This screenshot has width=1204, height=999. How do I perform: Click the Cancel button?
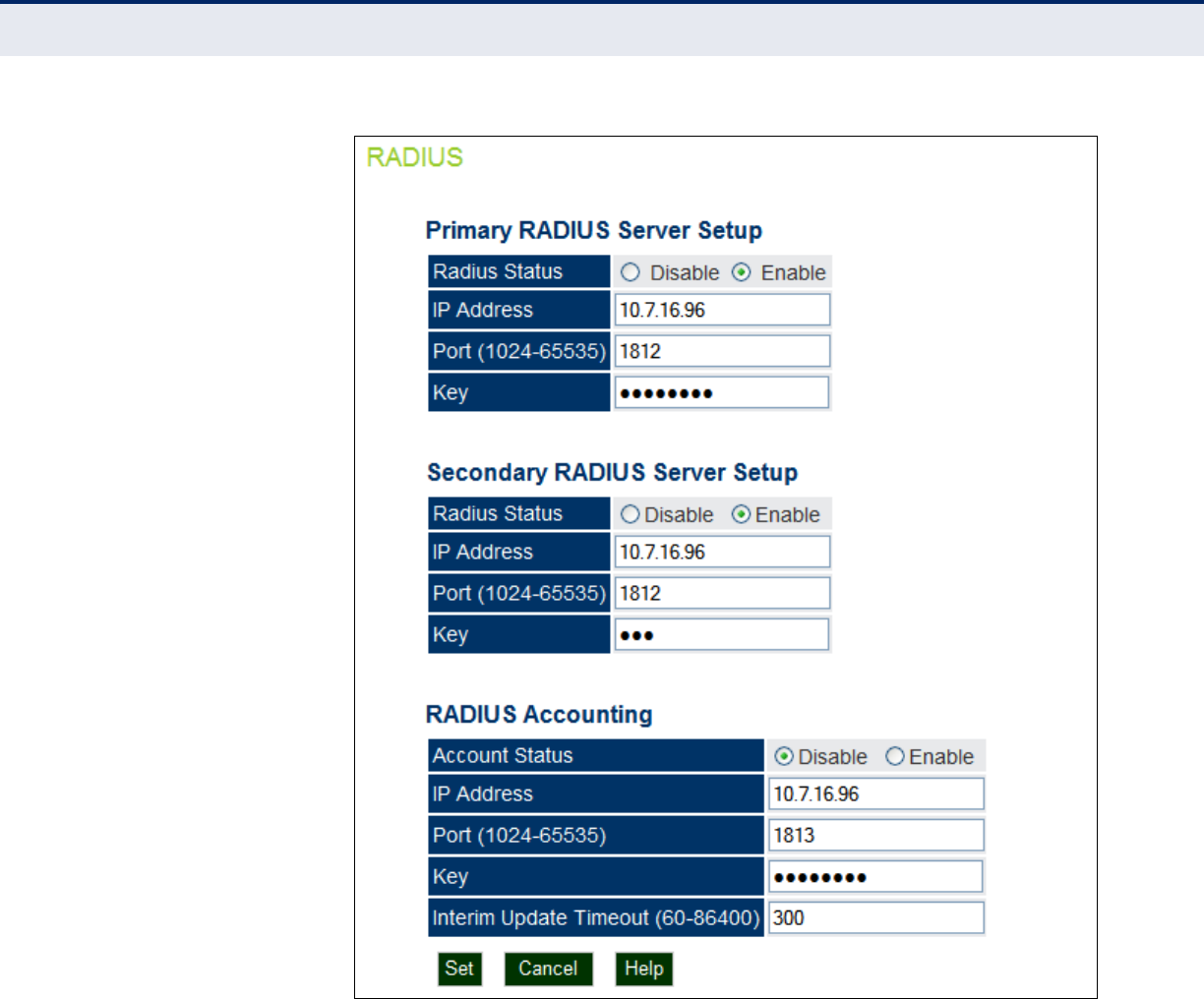tap(548, 969)
